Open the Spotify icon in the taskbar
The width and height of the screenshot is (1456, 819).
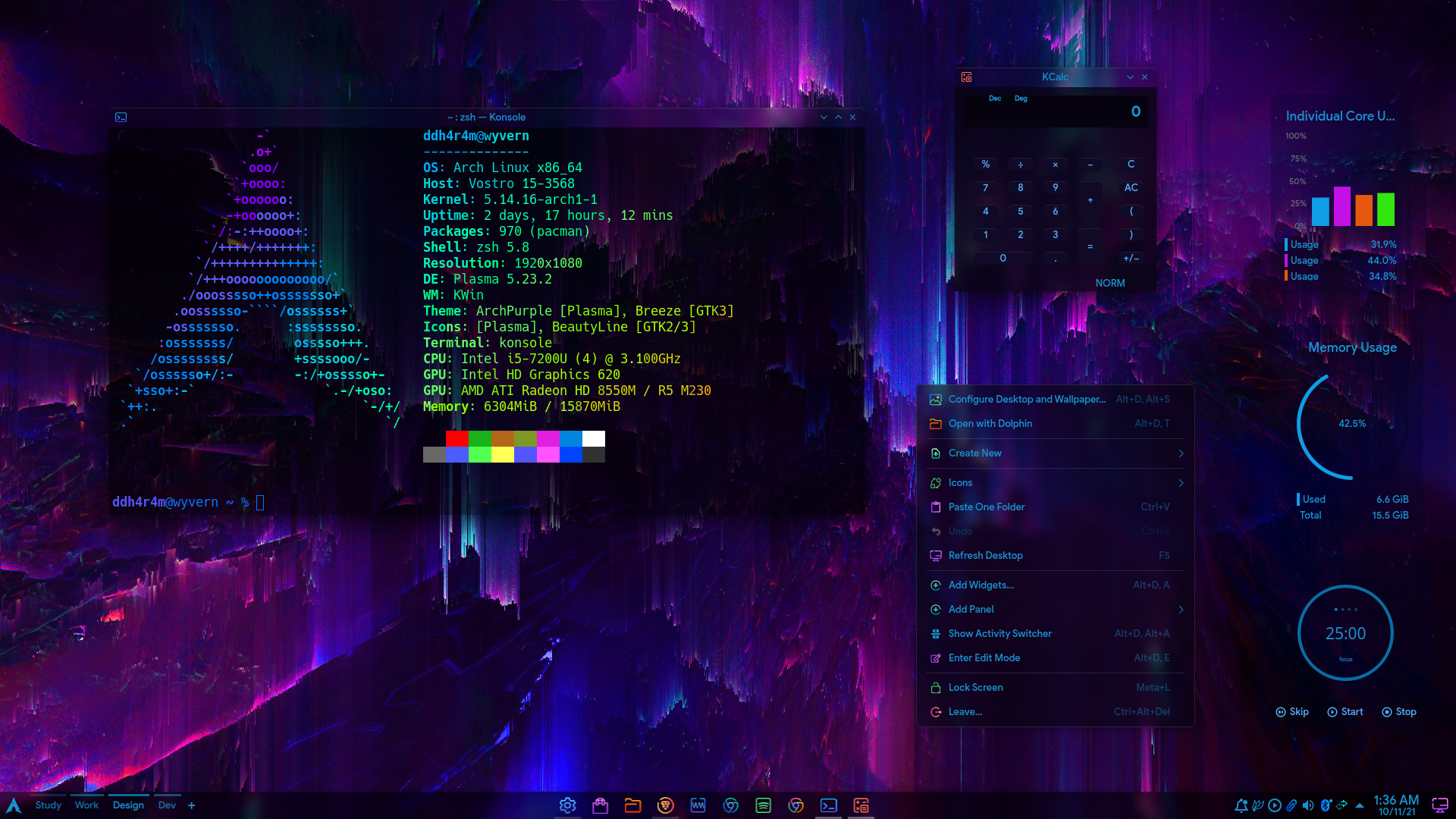(764, 805)
